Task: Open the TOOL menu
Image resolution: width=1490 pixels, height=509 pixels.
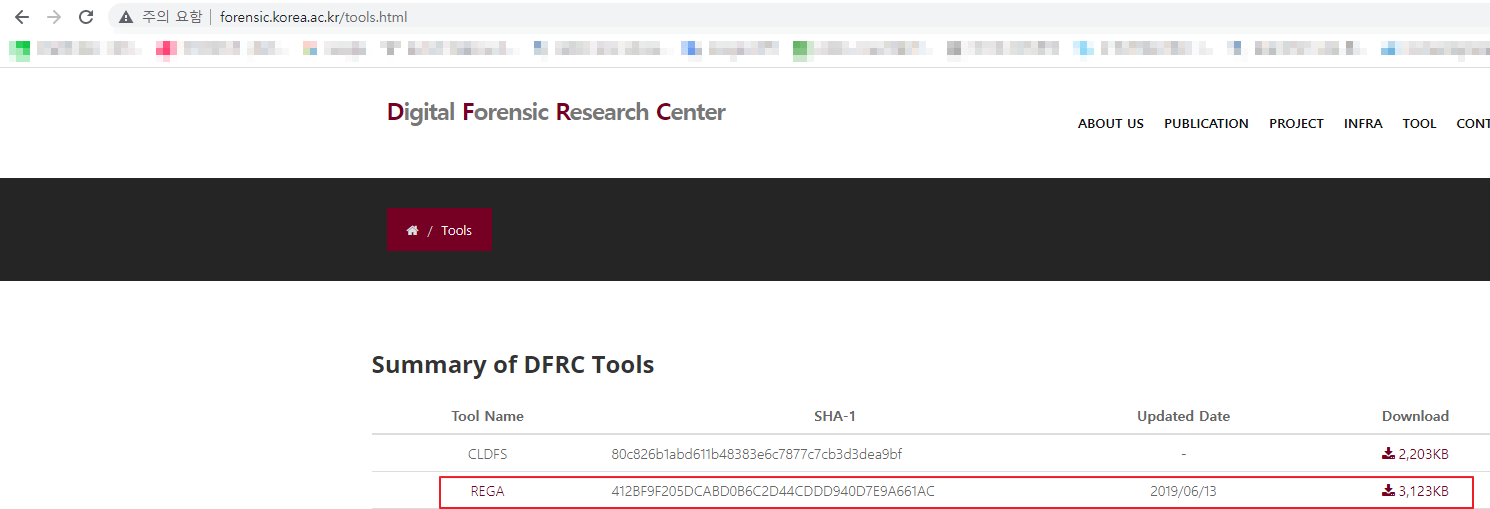Action: [1419, 124]
